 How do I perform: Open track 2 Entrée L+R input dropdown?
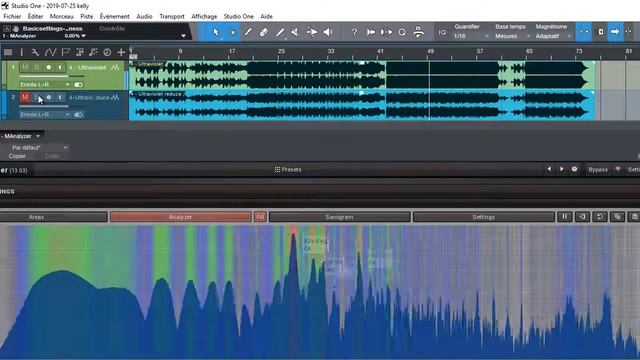point(44,115)
